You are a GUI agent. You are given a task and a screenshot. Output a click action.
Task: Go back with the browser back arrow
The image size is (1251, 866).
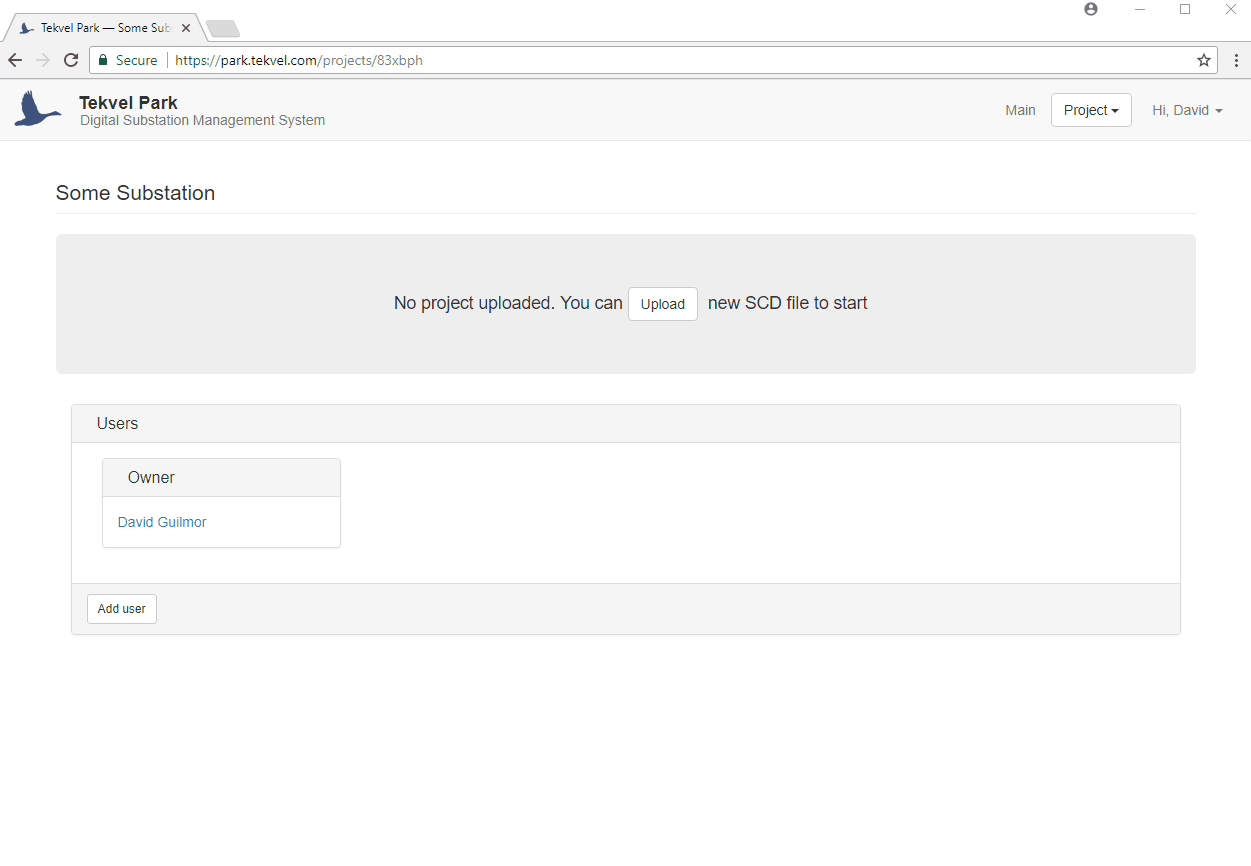coord(15,60)
